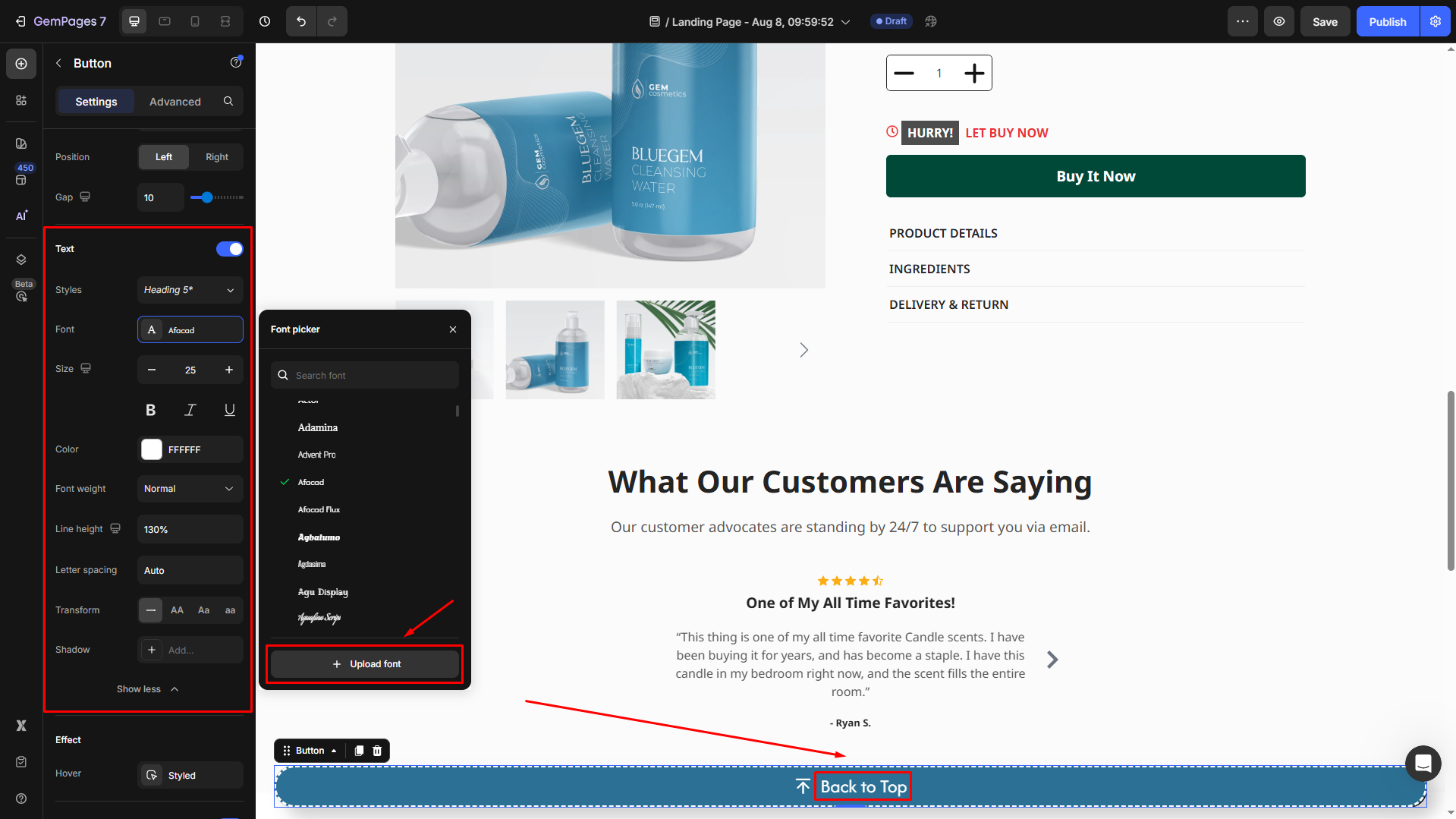
Task: Duplicate the selected Button element
Action: (359, 751)
